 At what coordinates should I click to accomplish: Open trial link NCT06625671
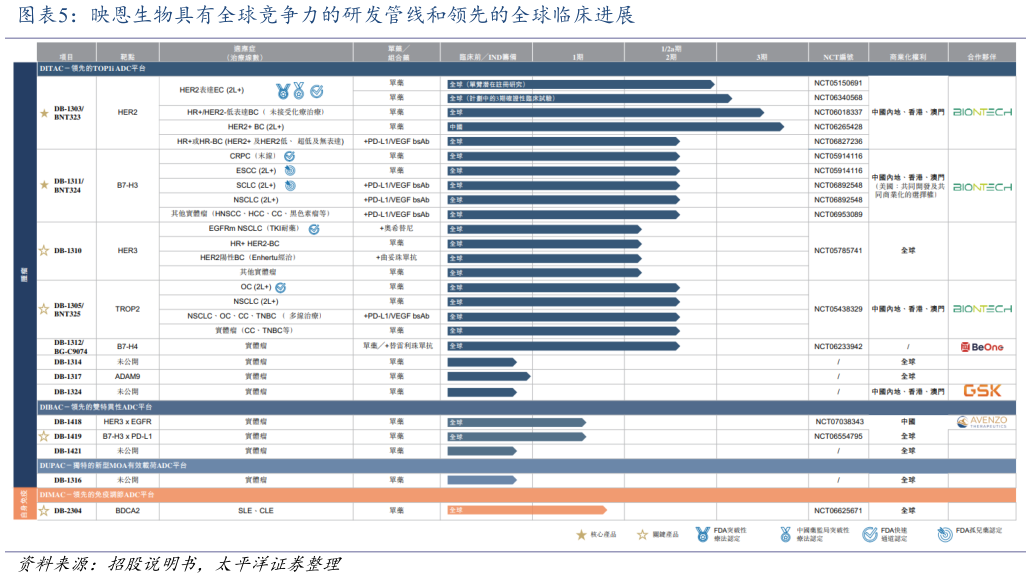click(836, 510)
